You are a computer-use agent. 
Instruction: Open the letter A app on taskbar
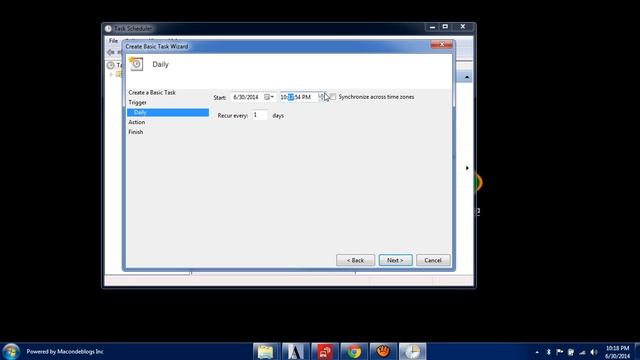(x=295, y=351)
